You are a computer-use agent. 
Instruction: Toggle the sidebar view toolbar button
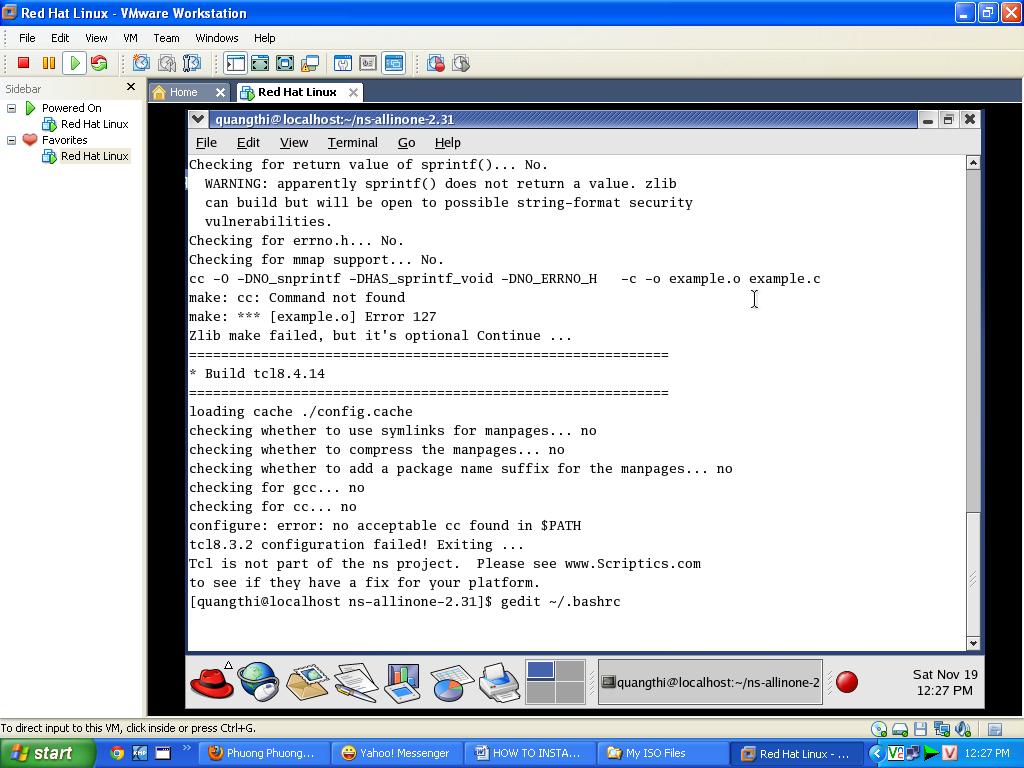(x=235, y=63)
